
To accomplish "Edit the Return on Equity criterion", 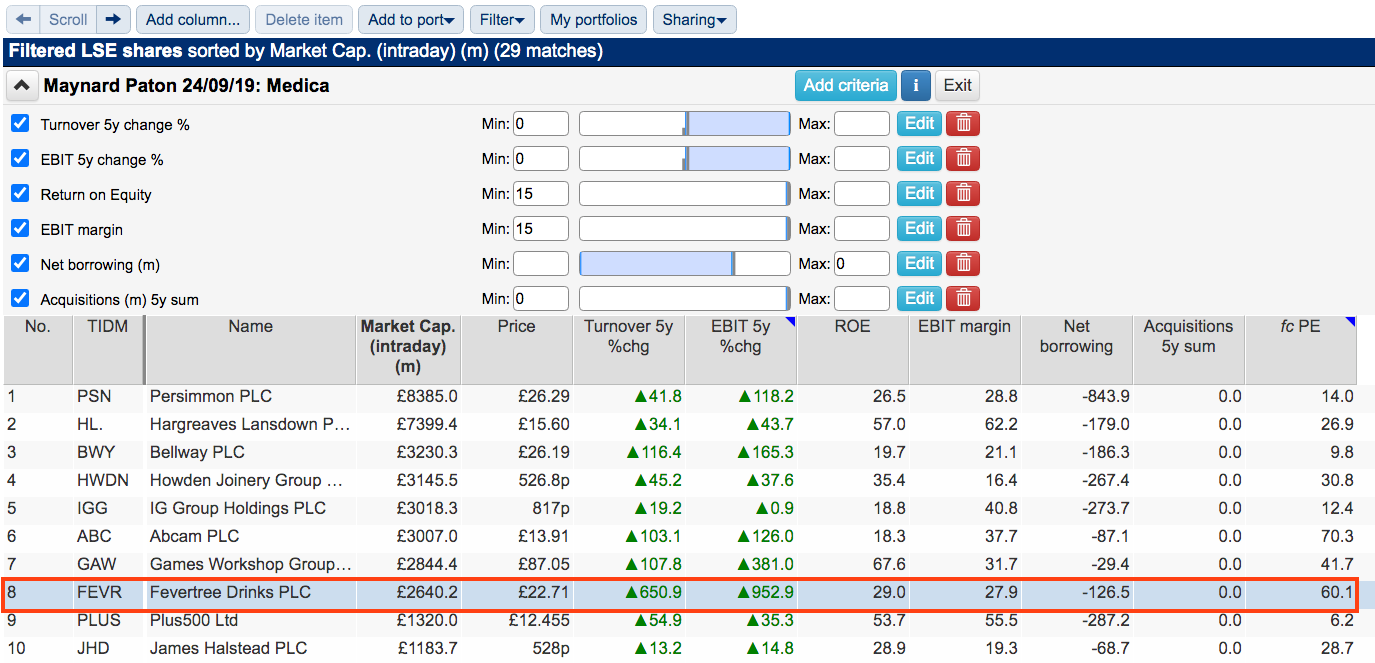I will click(919, 194).
